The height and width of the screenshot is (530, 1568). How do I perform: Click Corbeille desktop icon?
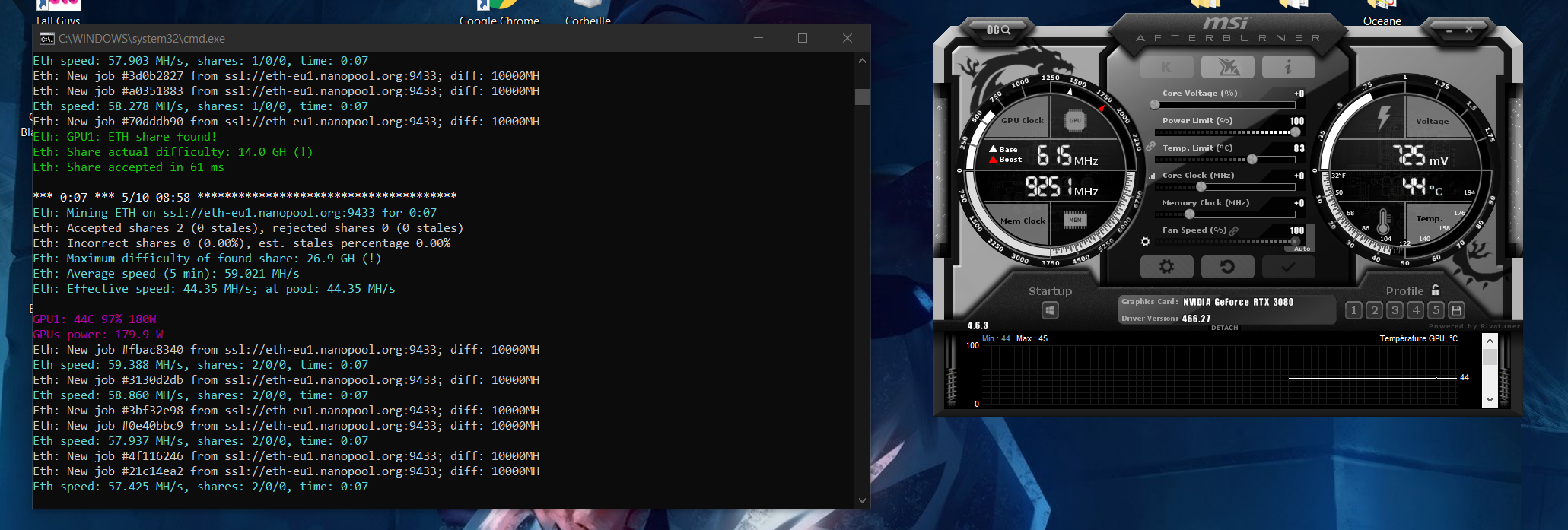588,13
